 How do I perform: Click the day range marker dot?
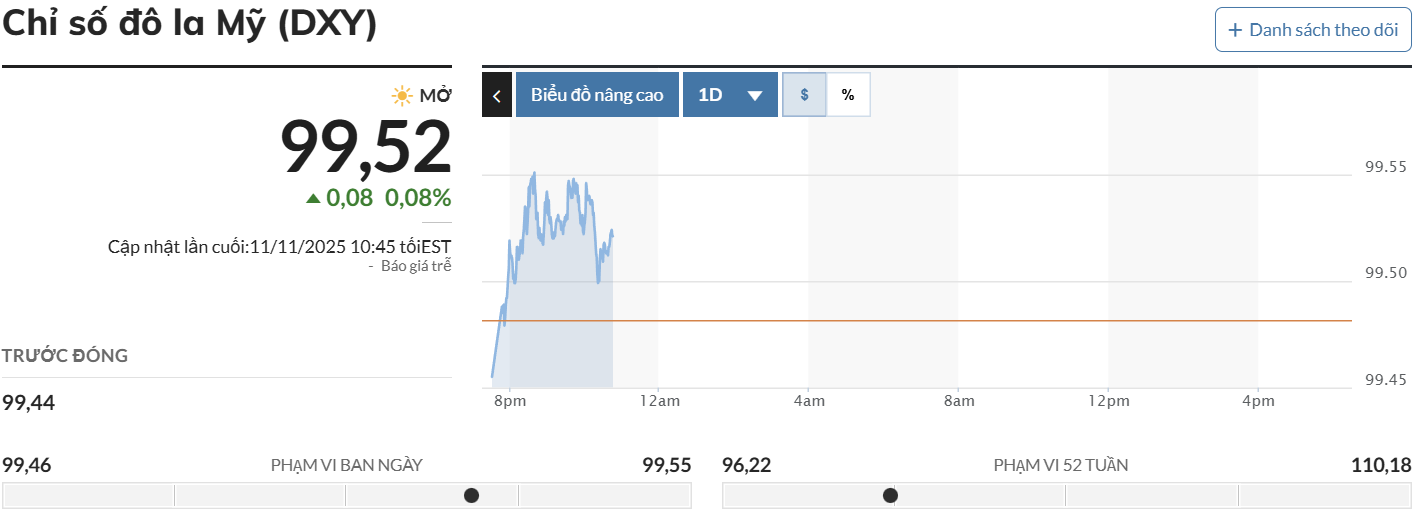pos(472,495)
